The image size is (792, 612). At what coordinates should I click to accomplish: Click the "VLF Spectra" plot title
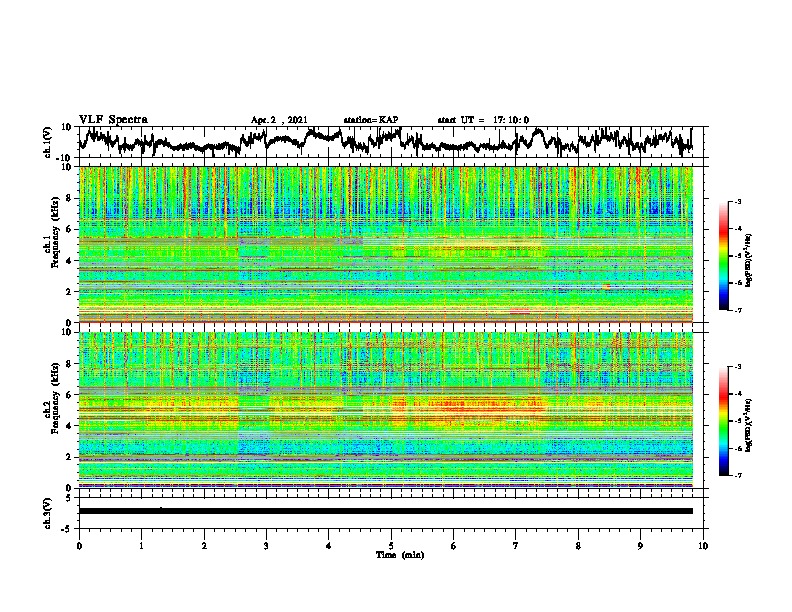coord(113,120)
